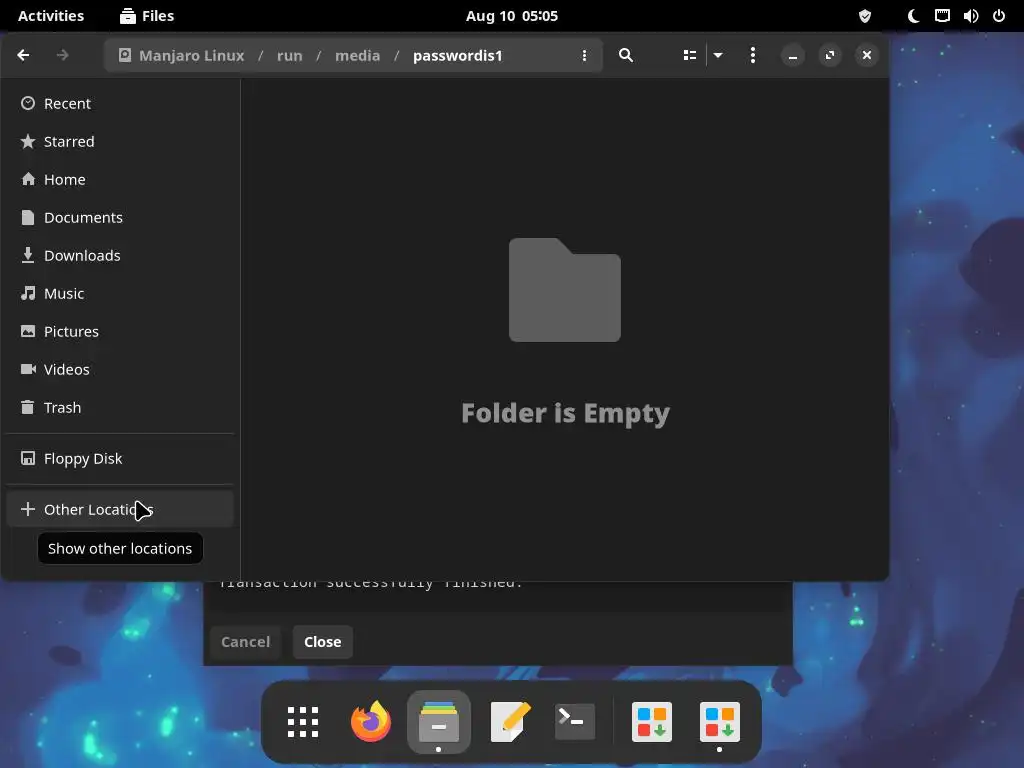Viewport: 1024px width, 768px height.
Task: Open search with the magnifier icon
Action: tap(626, 56)
